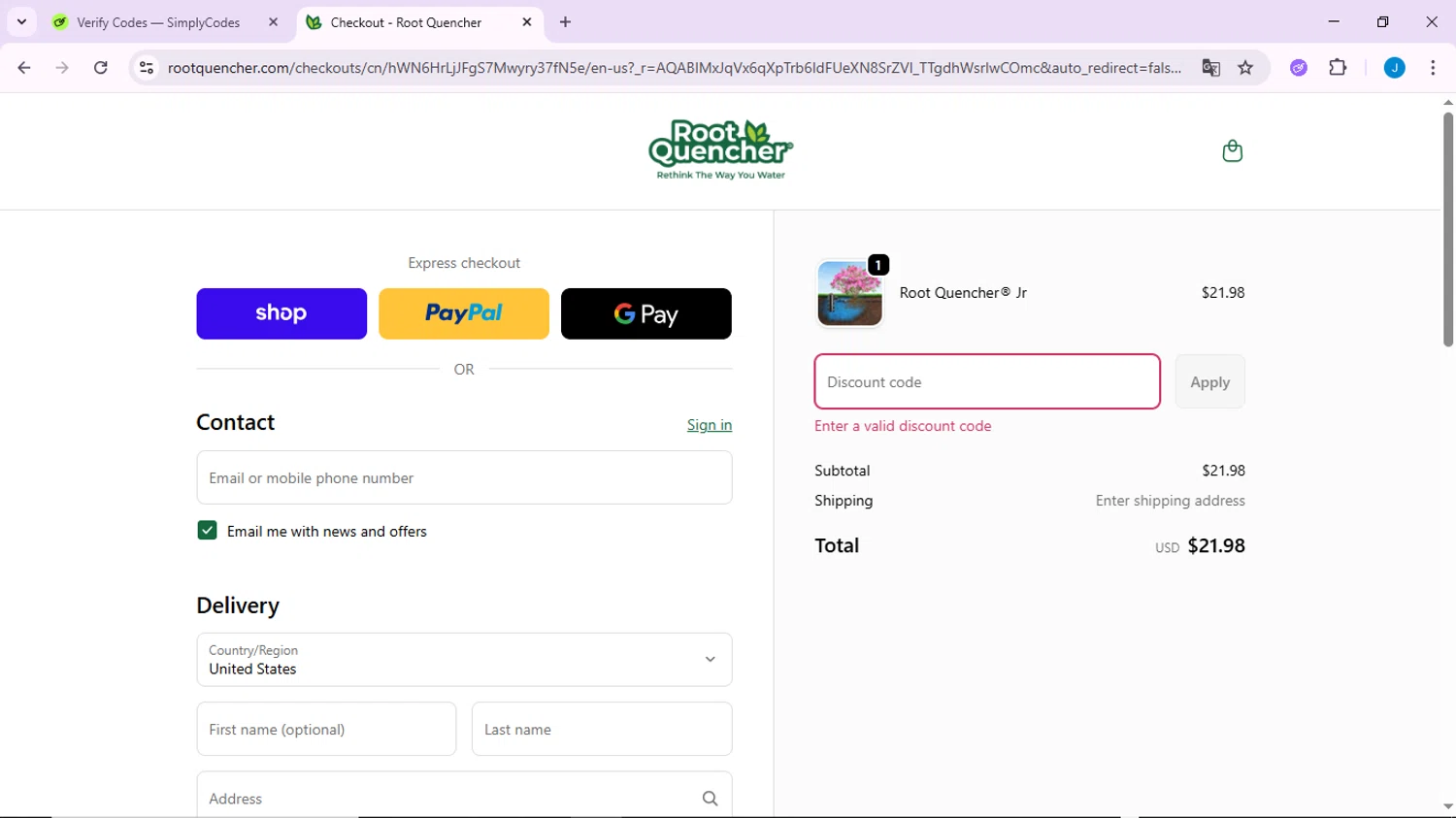Click the Apply discount button

click(x=1209, y=382)
